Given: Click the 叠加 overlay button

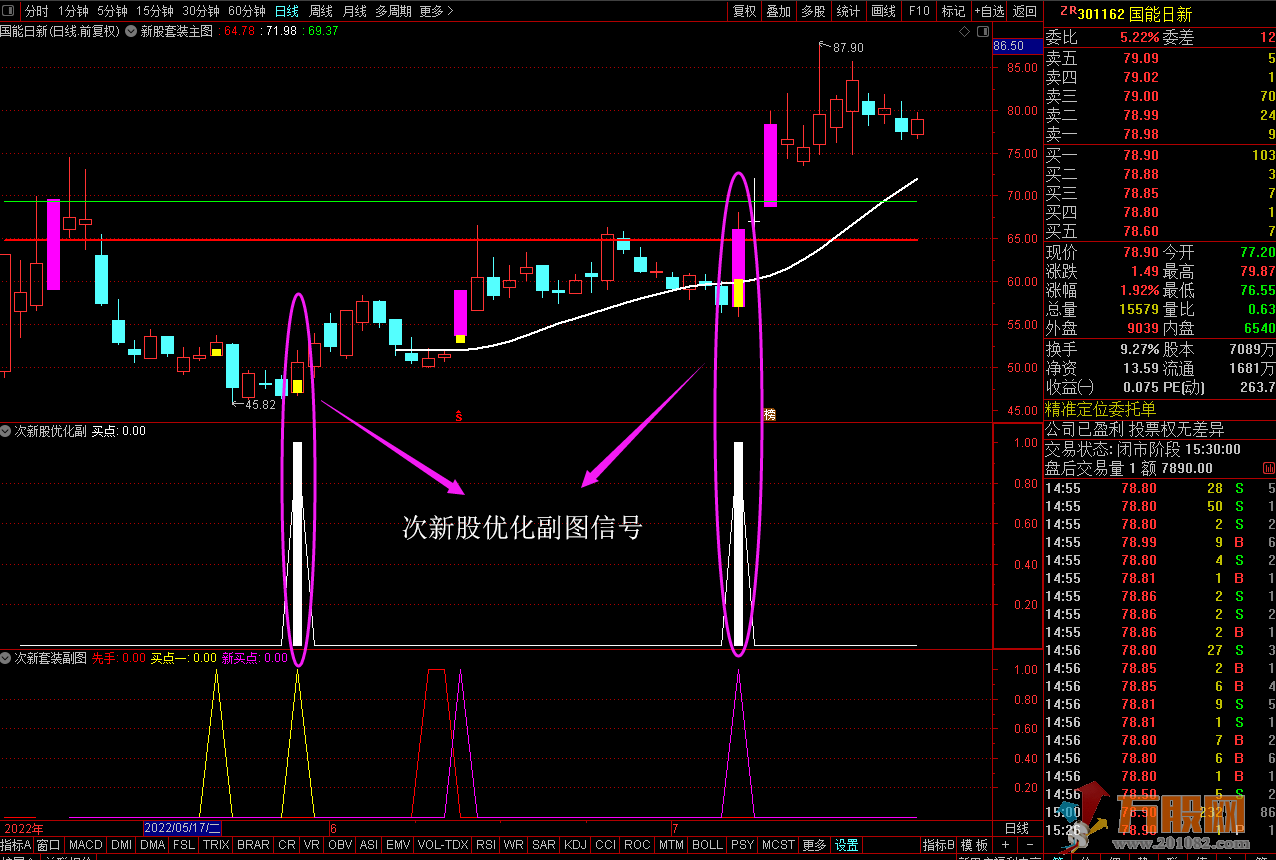Looking at the screenshot, I should coord(778,11).
